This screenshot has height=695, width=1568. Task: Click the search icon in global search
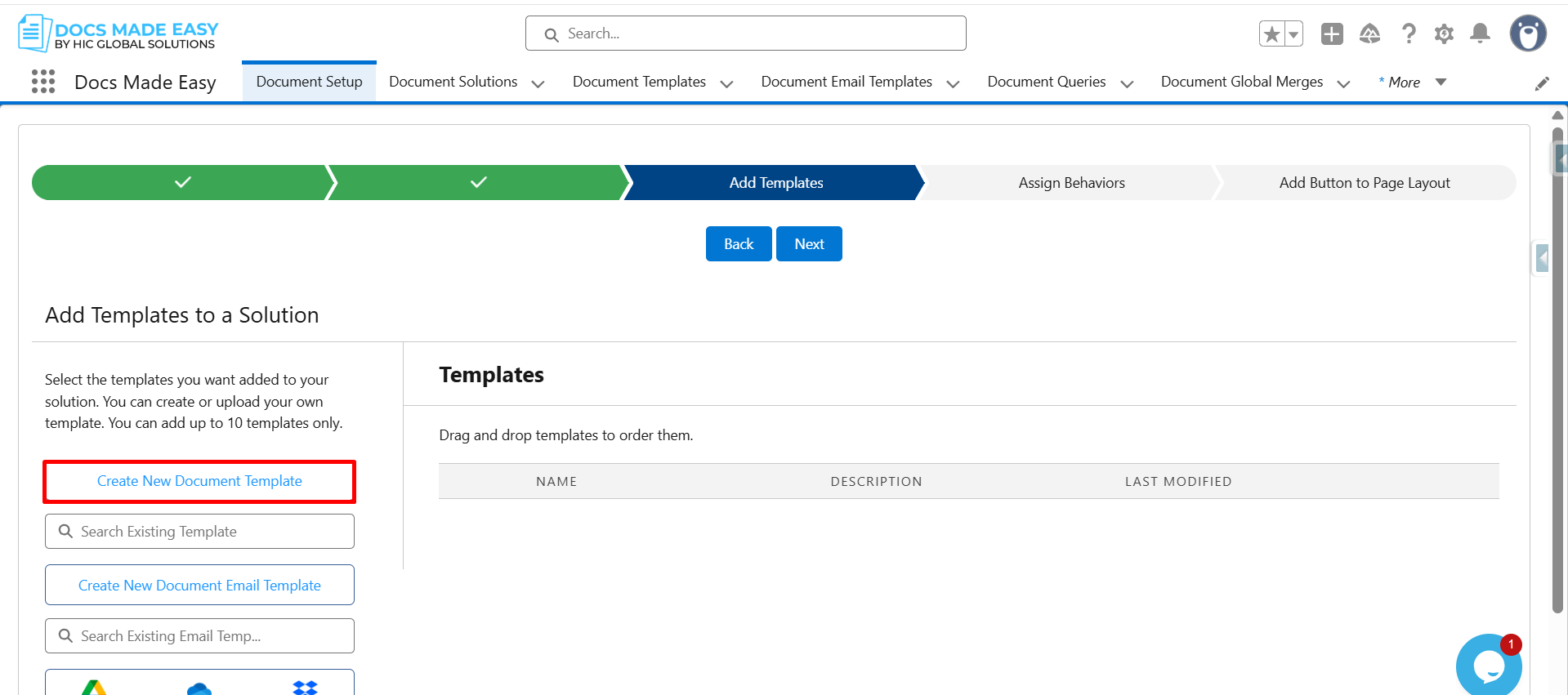(552, 34)
